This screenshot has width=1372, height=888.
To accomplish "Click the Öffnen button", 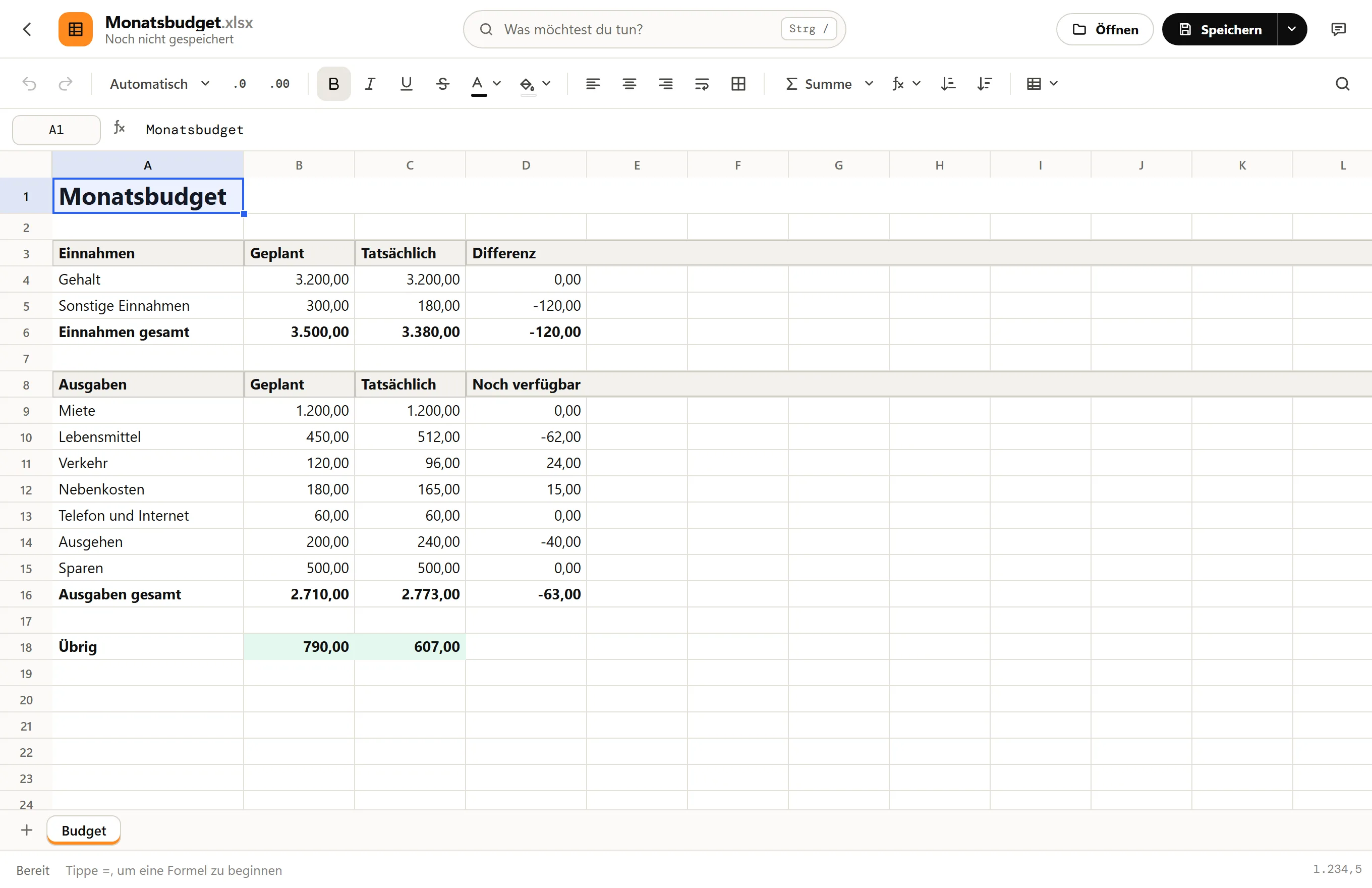I will click(1105, 29).
